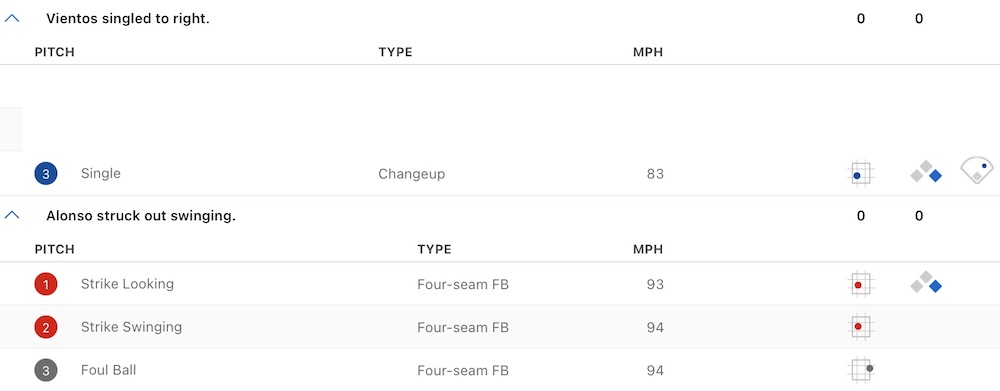1000x391 pixels.
Task: Open strike zone icon for the Foul Ball pitch
Action: 861,370
